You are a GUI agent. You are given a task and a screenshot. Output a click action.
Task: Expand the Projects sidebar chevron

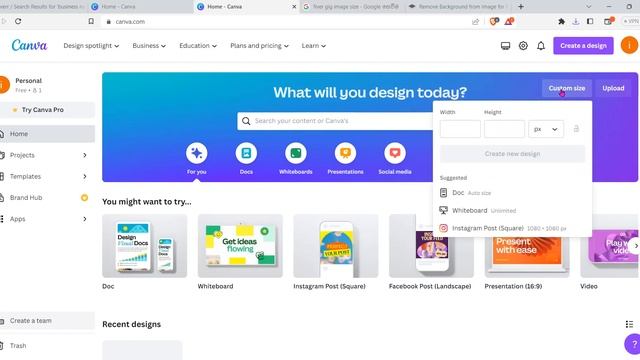point(85,155)
